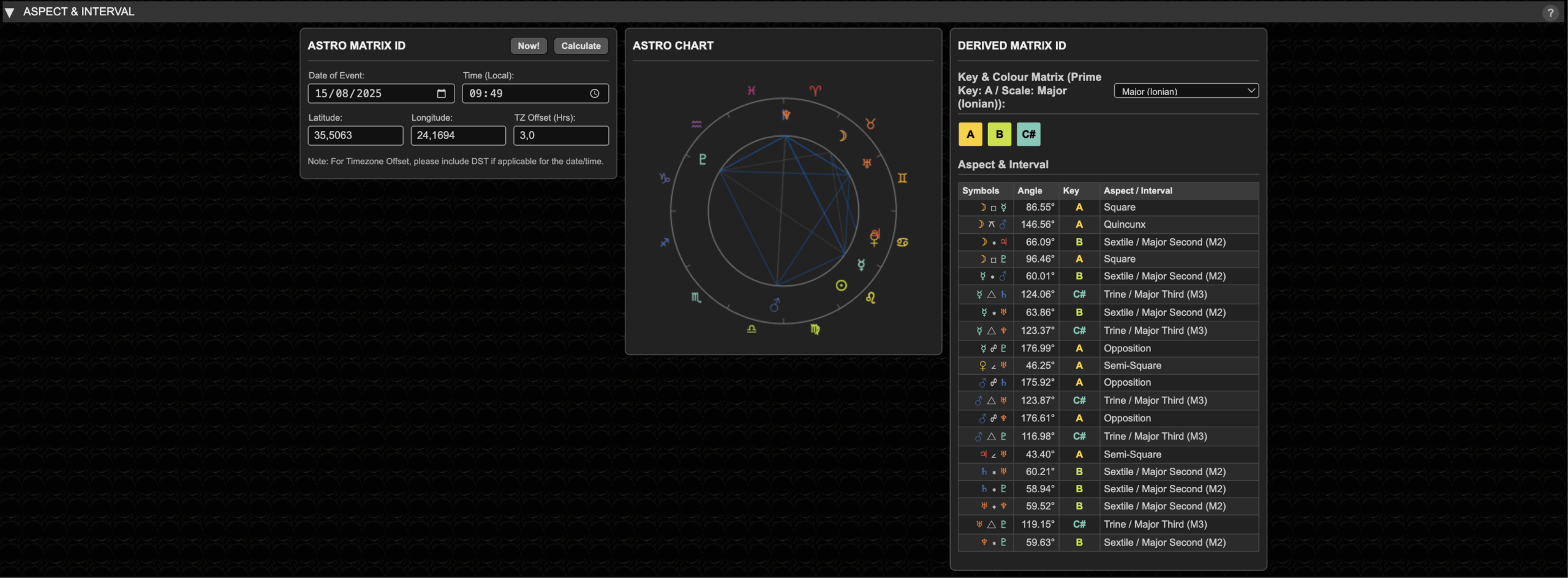Screen dimensions: 1568x578
Task: Click the Pluto glyph in the chart
Action: point(703,159)
